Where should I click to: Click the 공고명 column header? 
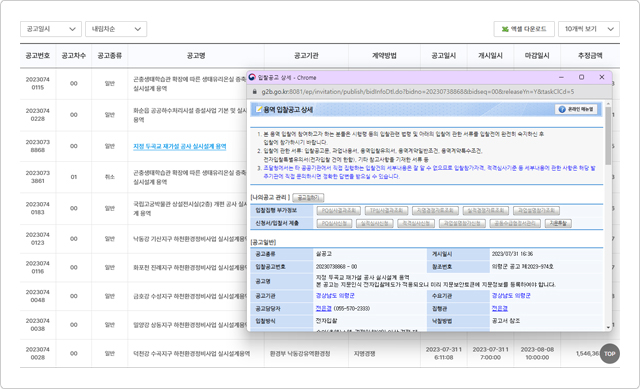tap(196, 56)
